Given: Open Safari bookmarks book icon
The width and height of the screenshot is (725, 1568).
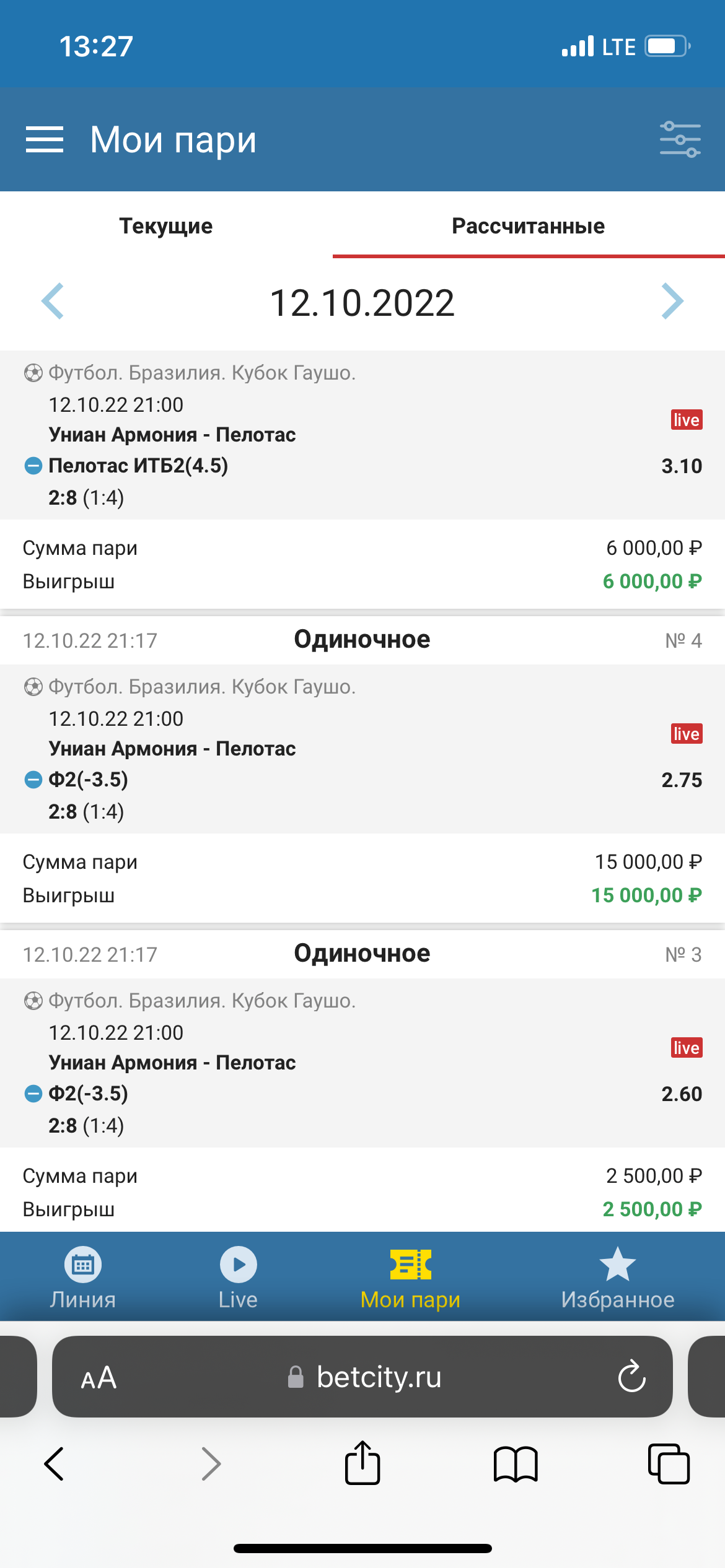Looking at the screenshot, I should point(516,1465).
